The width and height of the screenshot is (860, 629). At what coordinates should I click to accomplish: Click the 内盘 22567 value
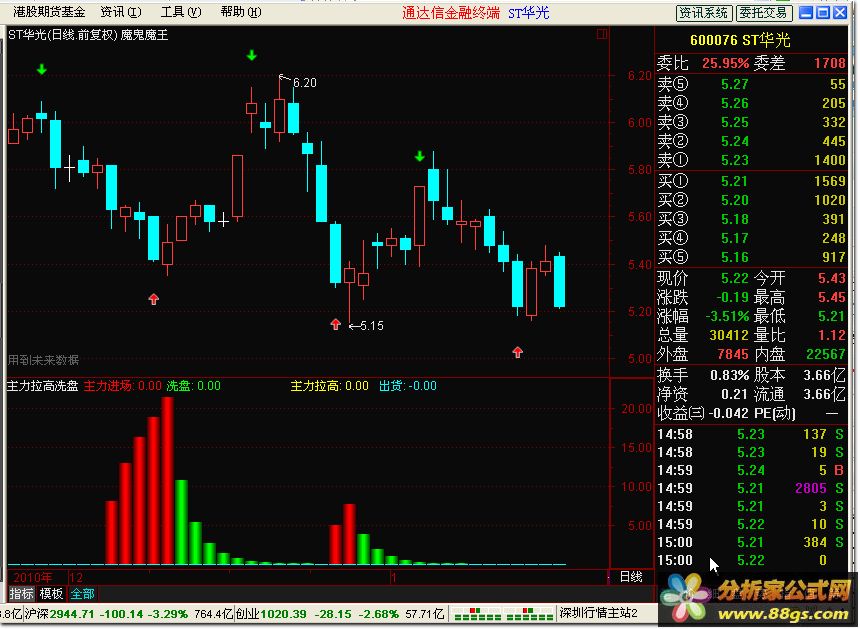point(826,354)
